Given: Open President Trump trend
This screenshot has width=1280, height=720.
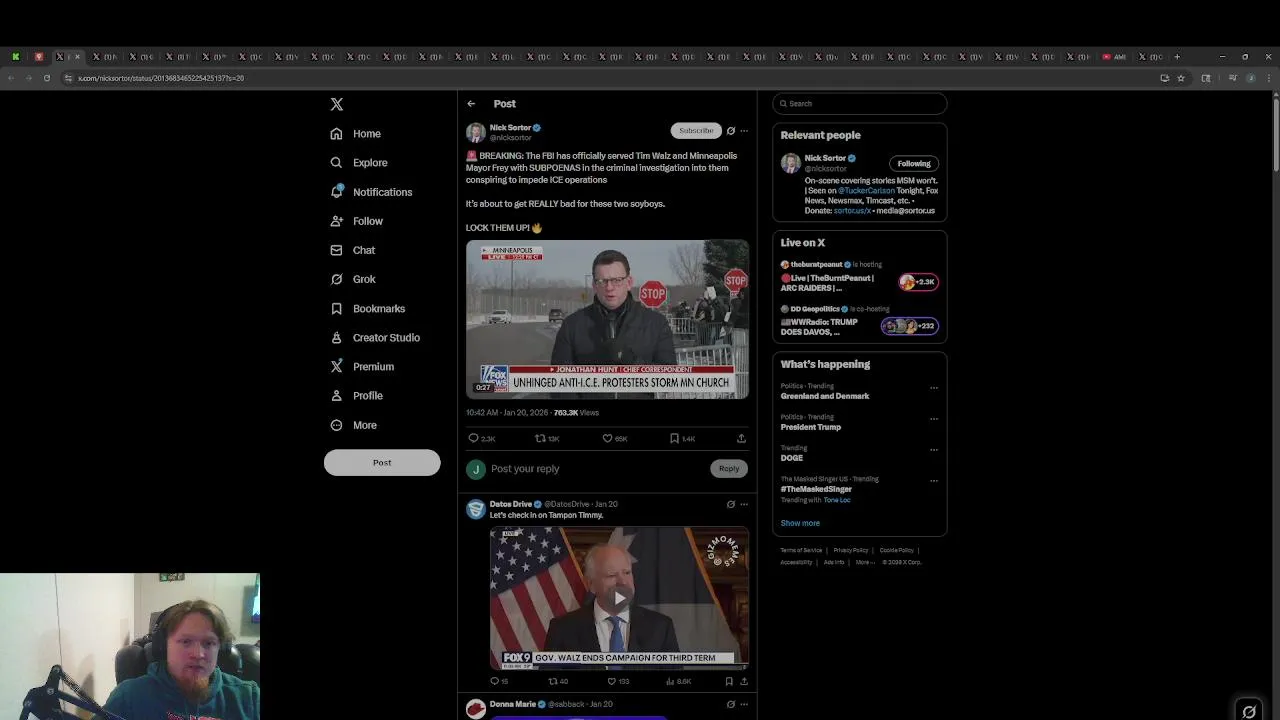Looking at the screenshot, I should click(811, 428).
